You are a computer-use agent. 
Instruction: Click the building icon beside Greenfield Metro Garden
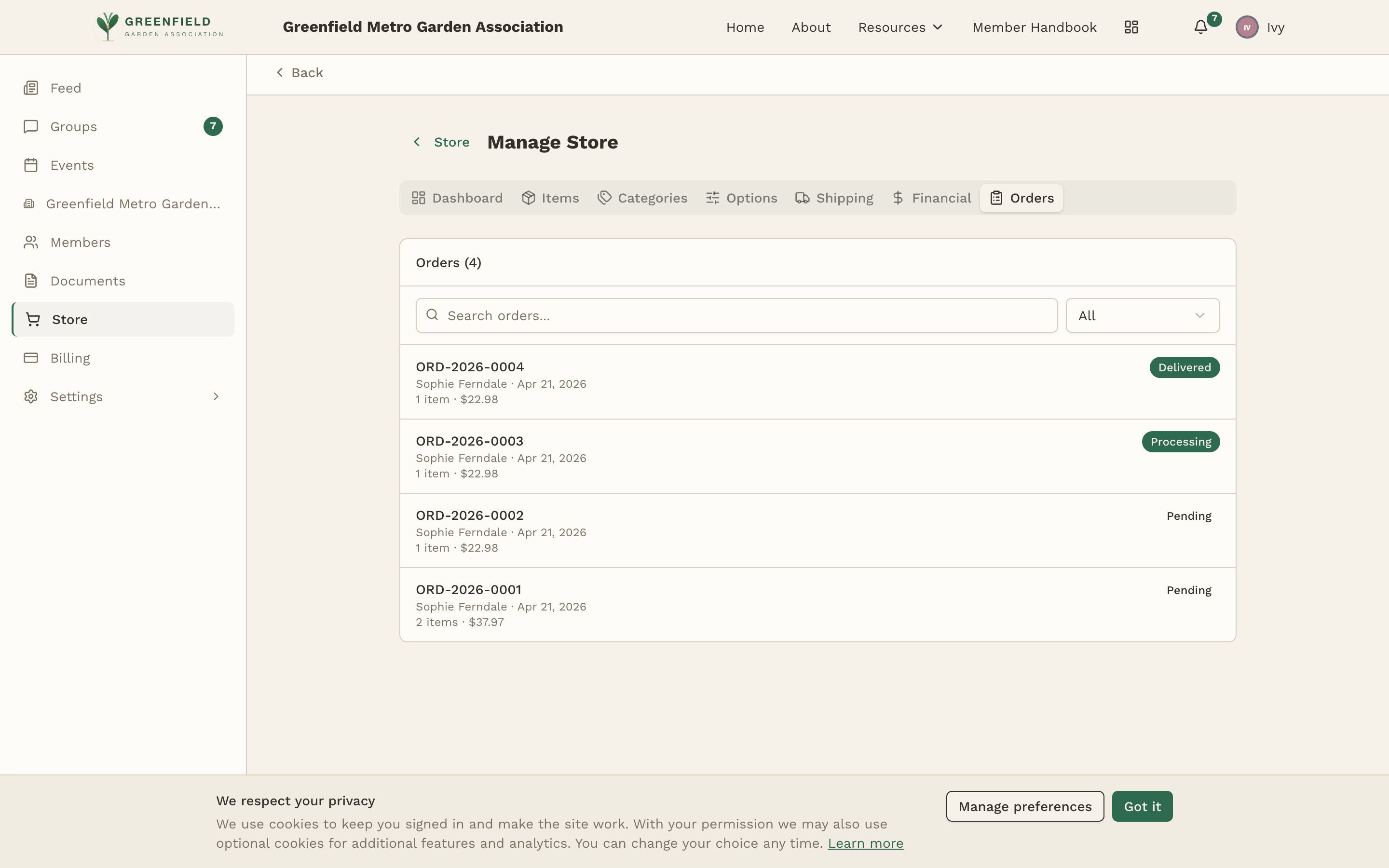pos(29,204)
